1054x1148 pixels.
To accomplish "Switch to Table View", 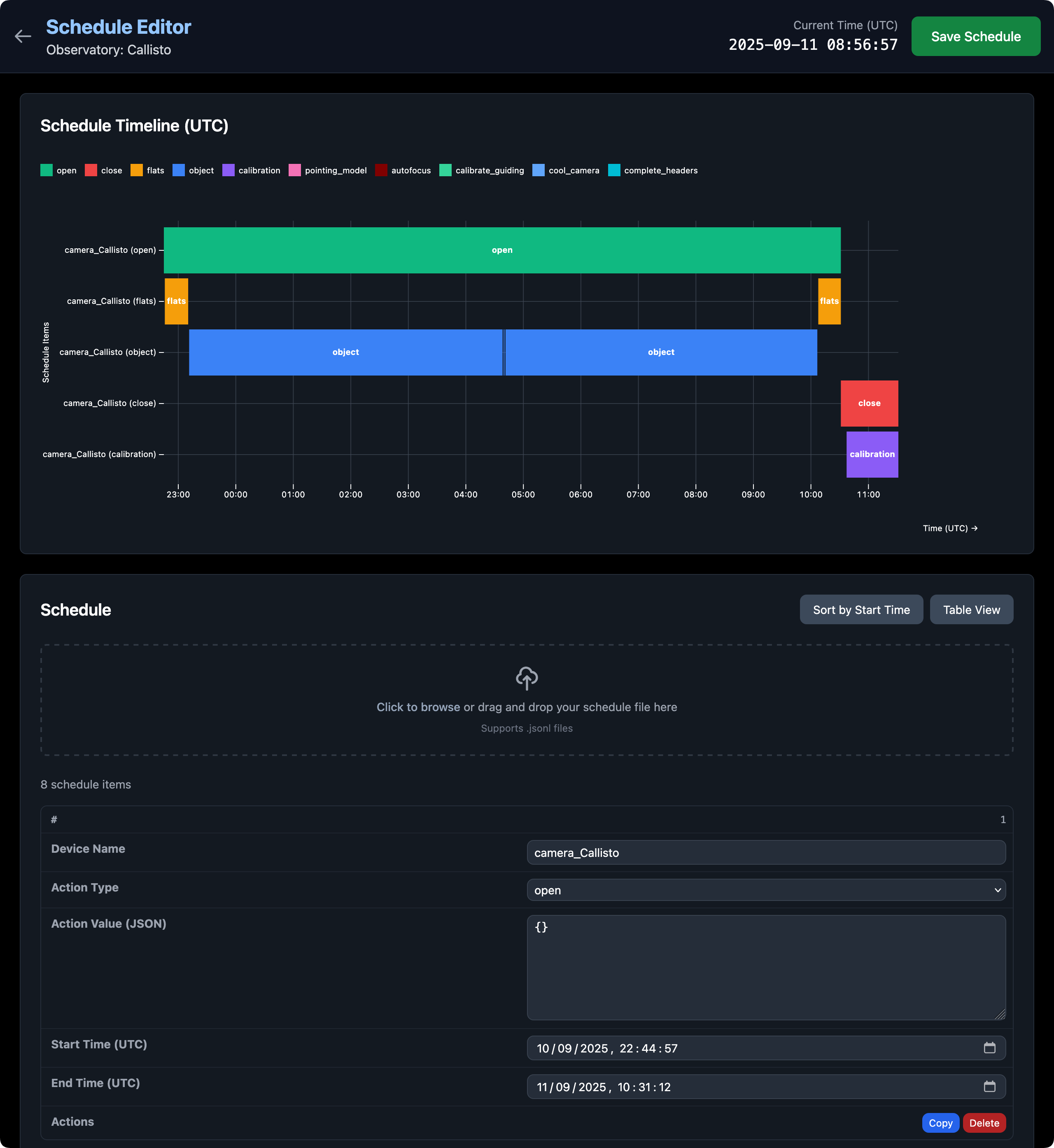I will click(x=971, y=610).
